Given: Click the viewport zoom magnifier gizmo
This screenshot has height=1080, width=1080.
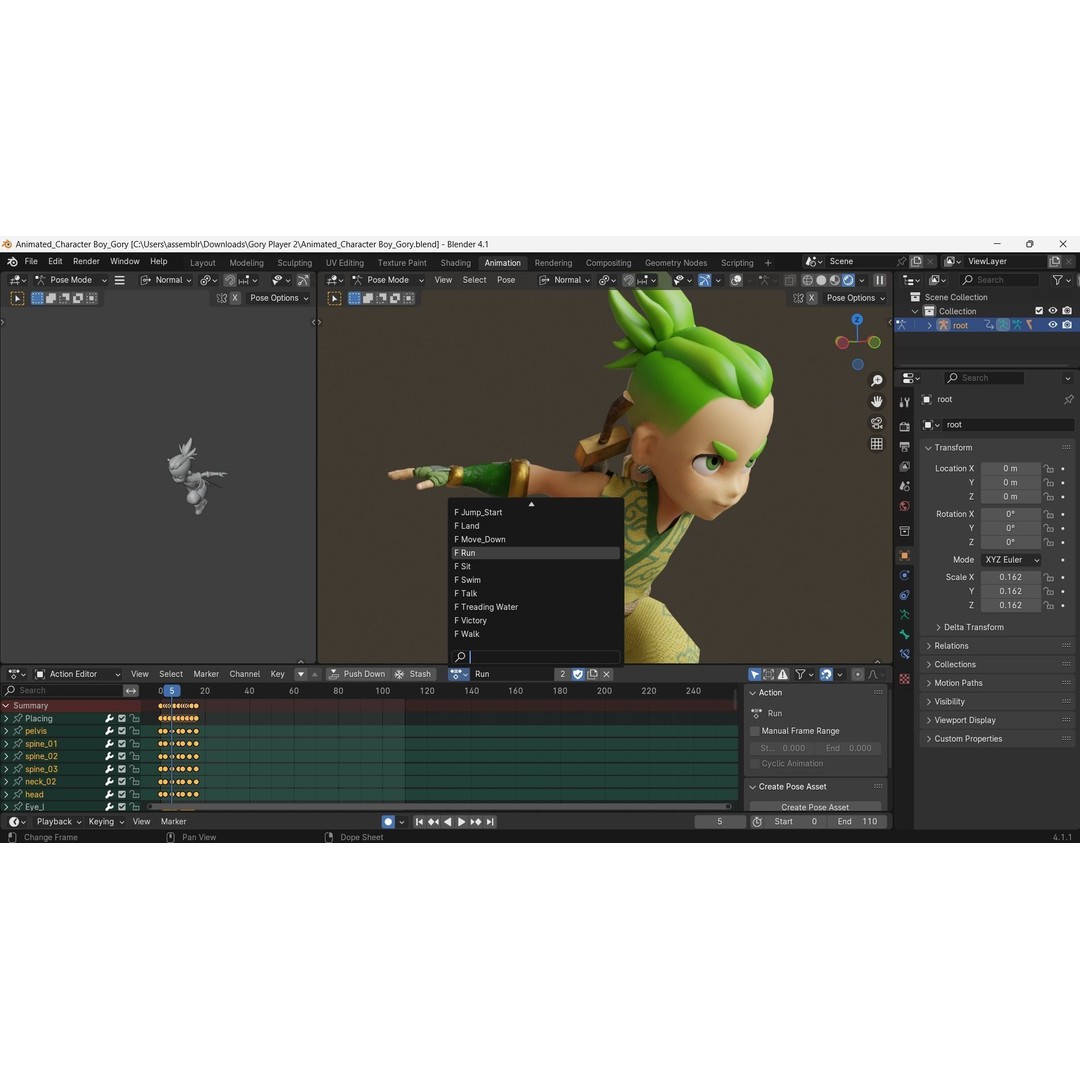Looking at the screenshot, I should (876, 380).
